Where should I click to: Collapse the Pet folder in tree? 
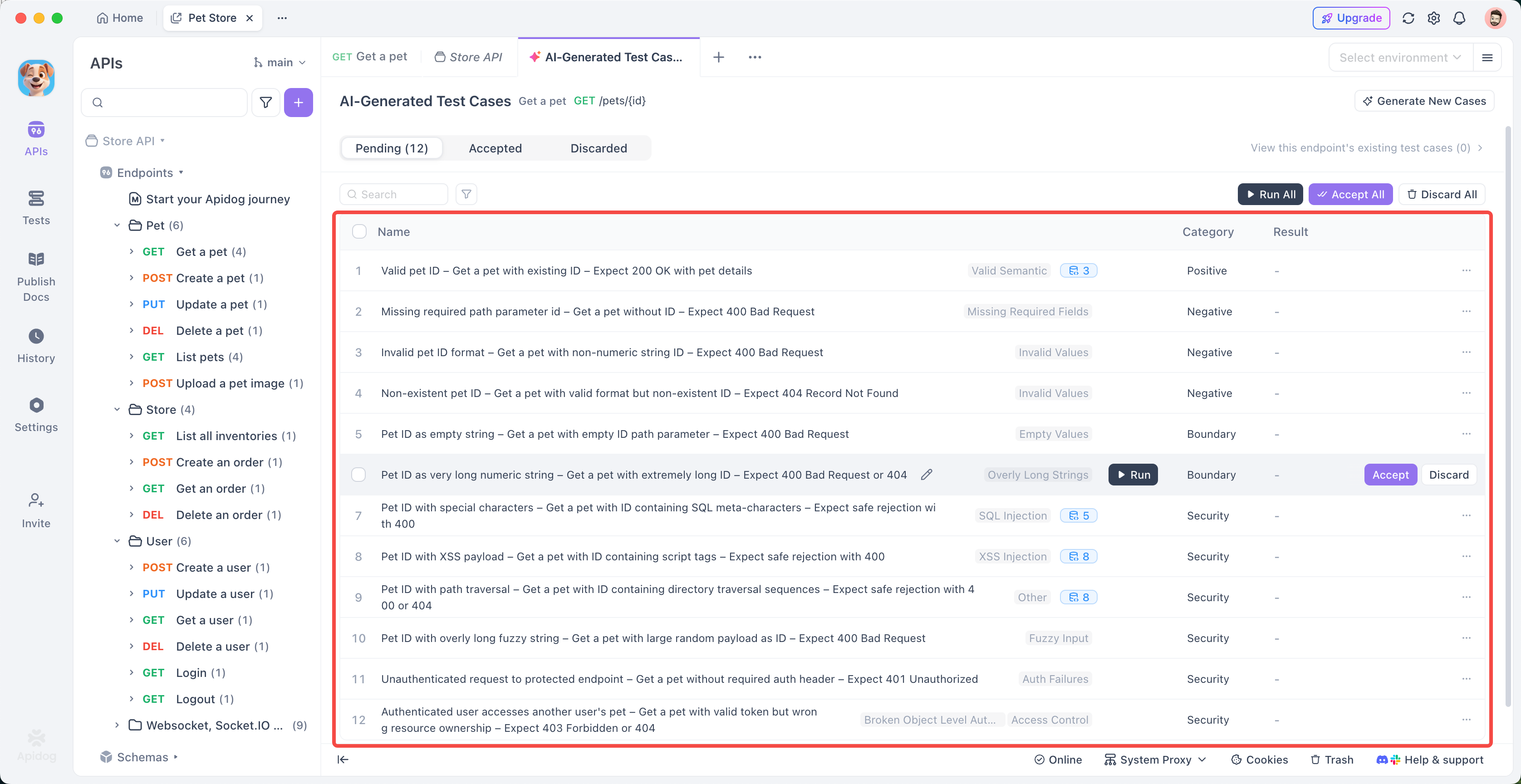(x=117, y=225)
